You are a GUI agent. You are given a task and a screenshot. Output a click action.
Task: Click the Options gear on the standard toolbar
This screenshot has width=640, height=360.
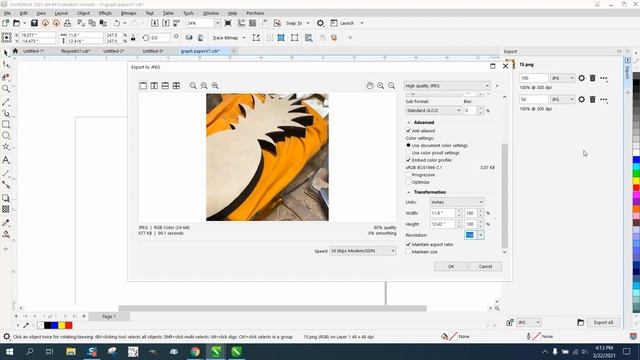click(320, 23)
